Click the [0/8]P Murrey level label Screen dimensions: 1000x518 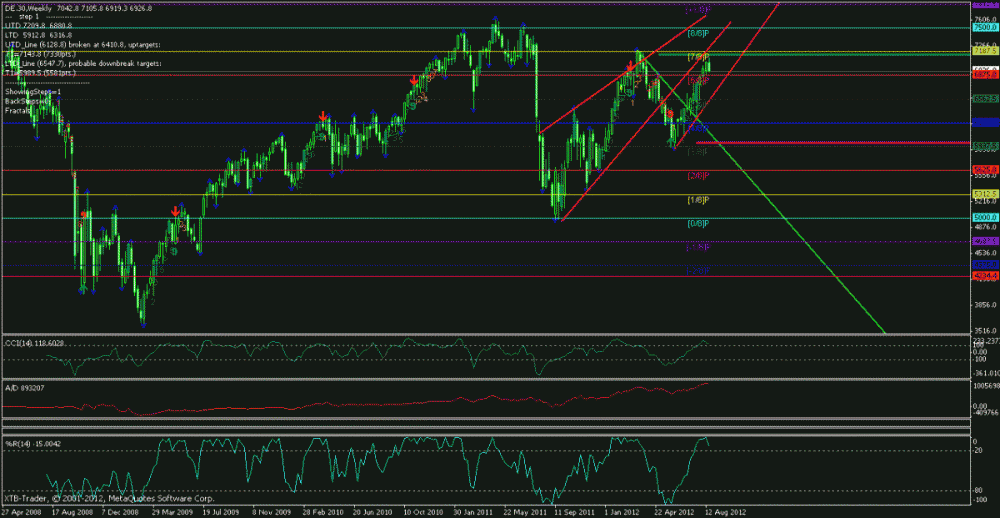click(x=697, y=223)
